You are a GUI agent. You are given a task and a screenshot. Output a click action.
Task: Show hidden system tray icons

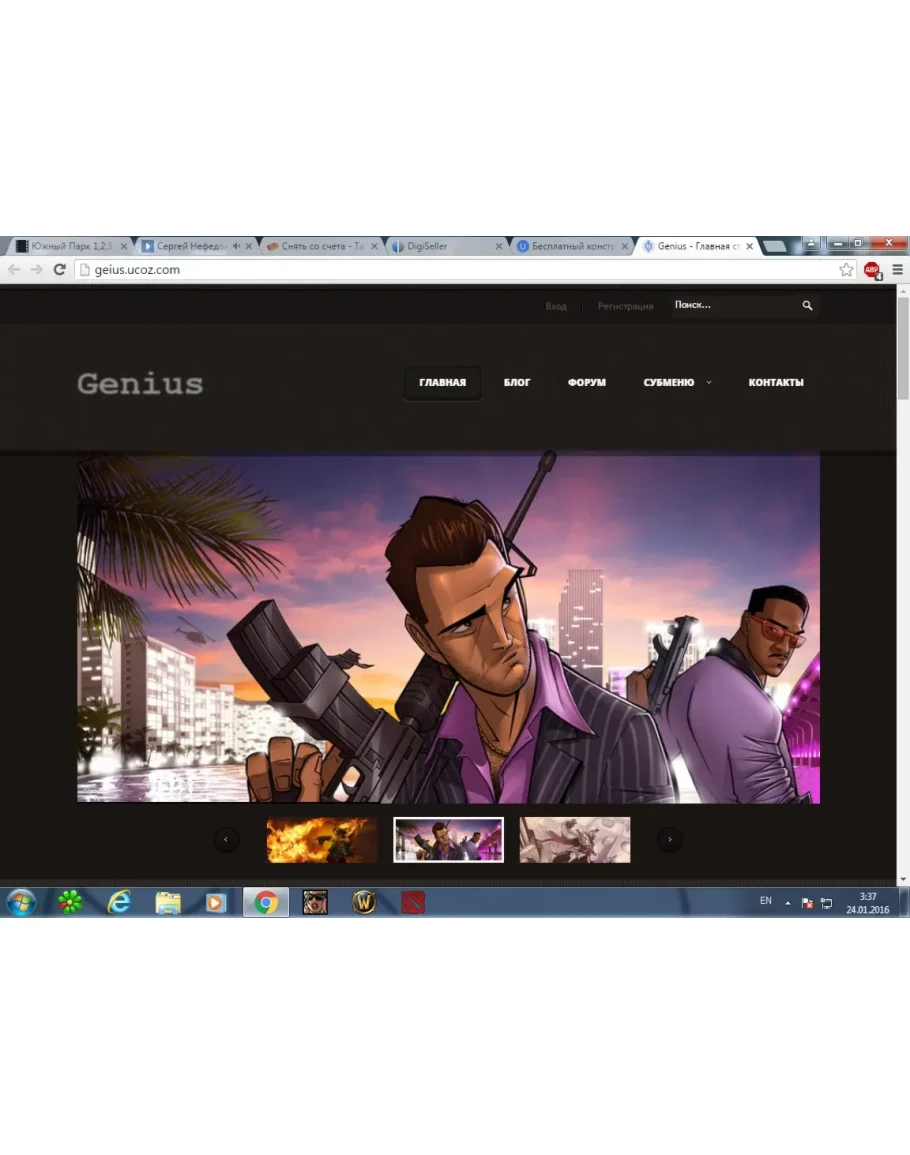tap(787, 903)
